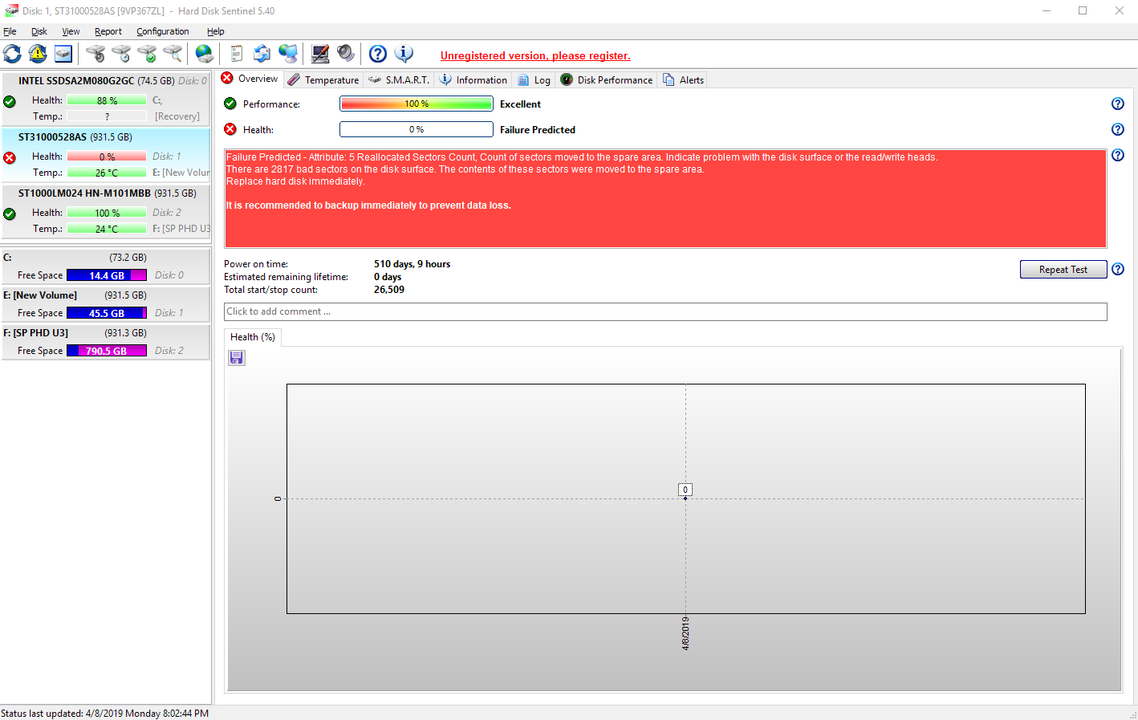Screen dimensions: 1138x720
Task: Switch to the S.M.A.R.T. tab
Action: pos(398,80)
